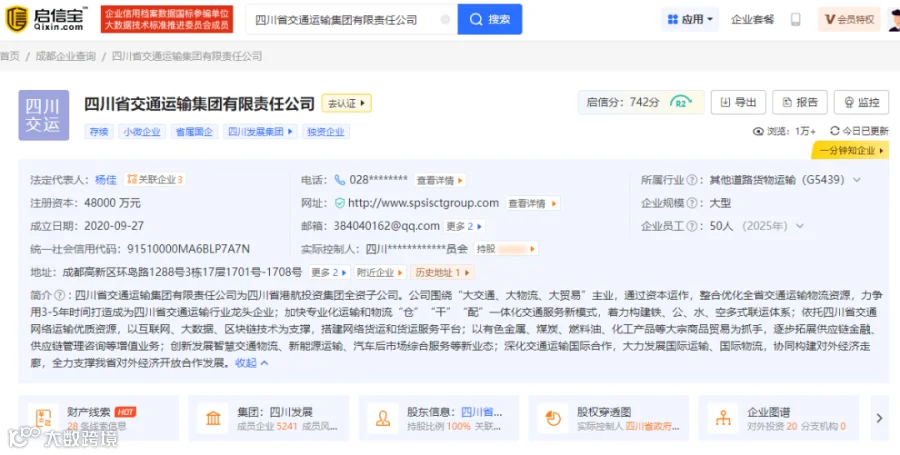Select the 省属国企 tag
This screenshot has width=900, height=455.
click(194, 131)
